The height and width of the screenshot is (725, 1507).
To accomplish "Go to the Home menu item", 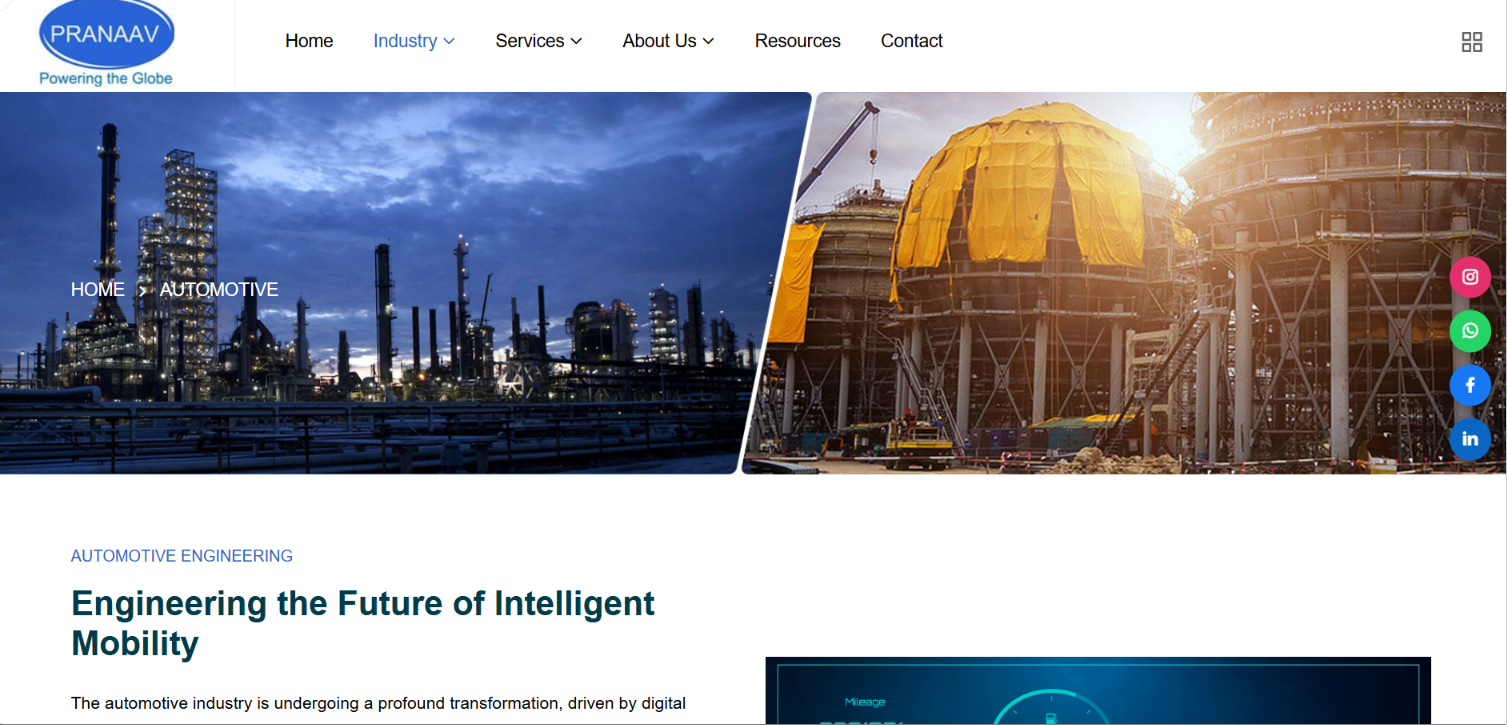I will tap(309, 41).
